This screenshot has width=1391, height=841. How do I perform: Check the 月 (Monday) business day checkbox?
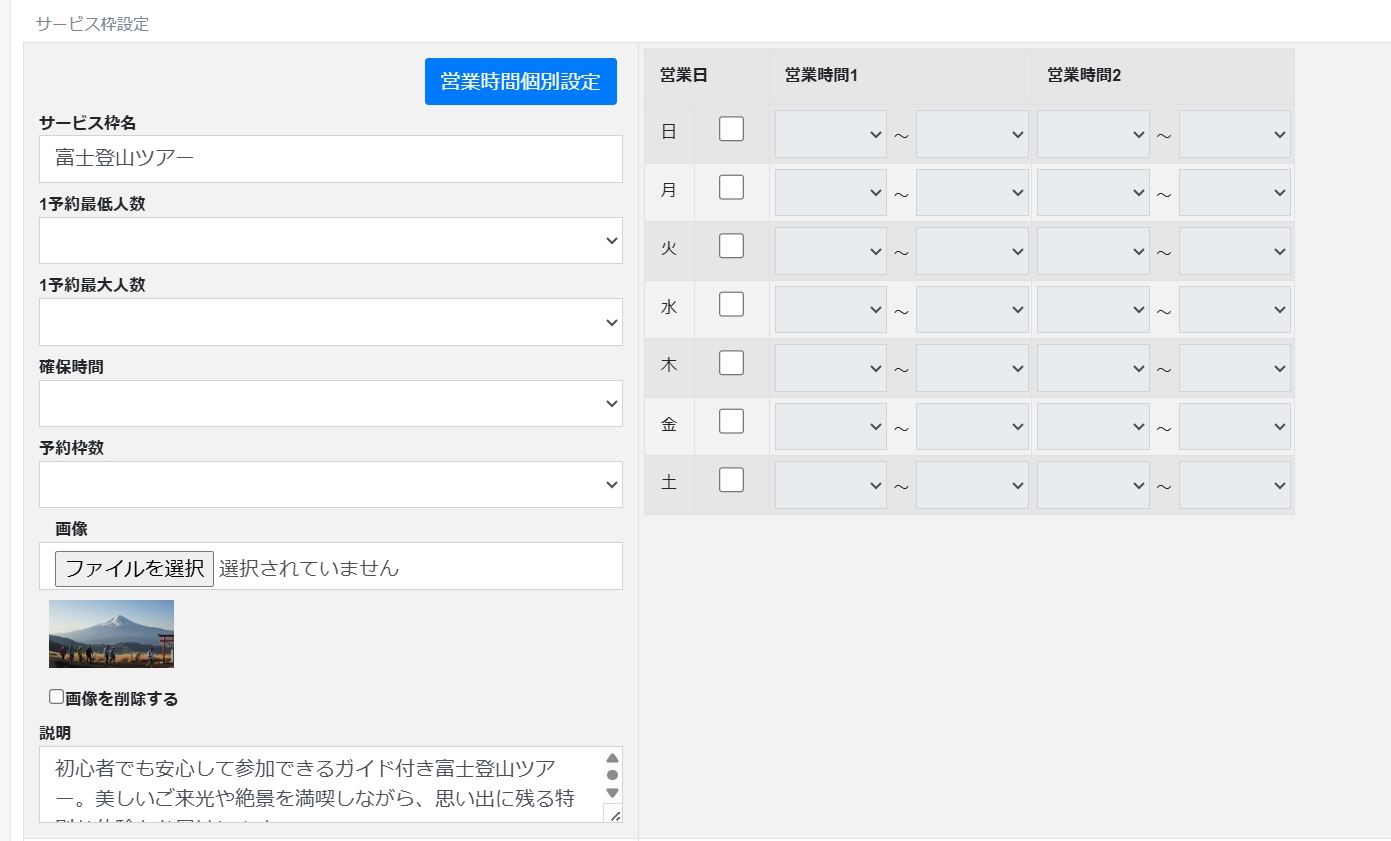(x=731, y=186)
